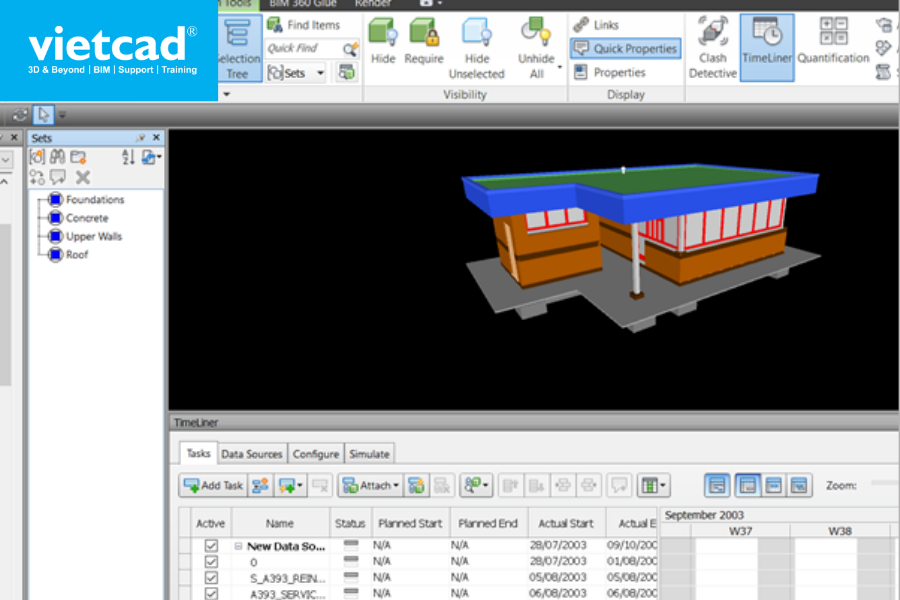This screenshot has height=600, width=900.
Task: Click the duplicate set icon
Action: [37, 177]
